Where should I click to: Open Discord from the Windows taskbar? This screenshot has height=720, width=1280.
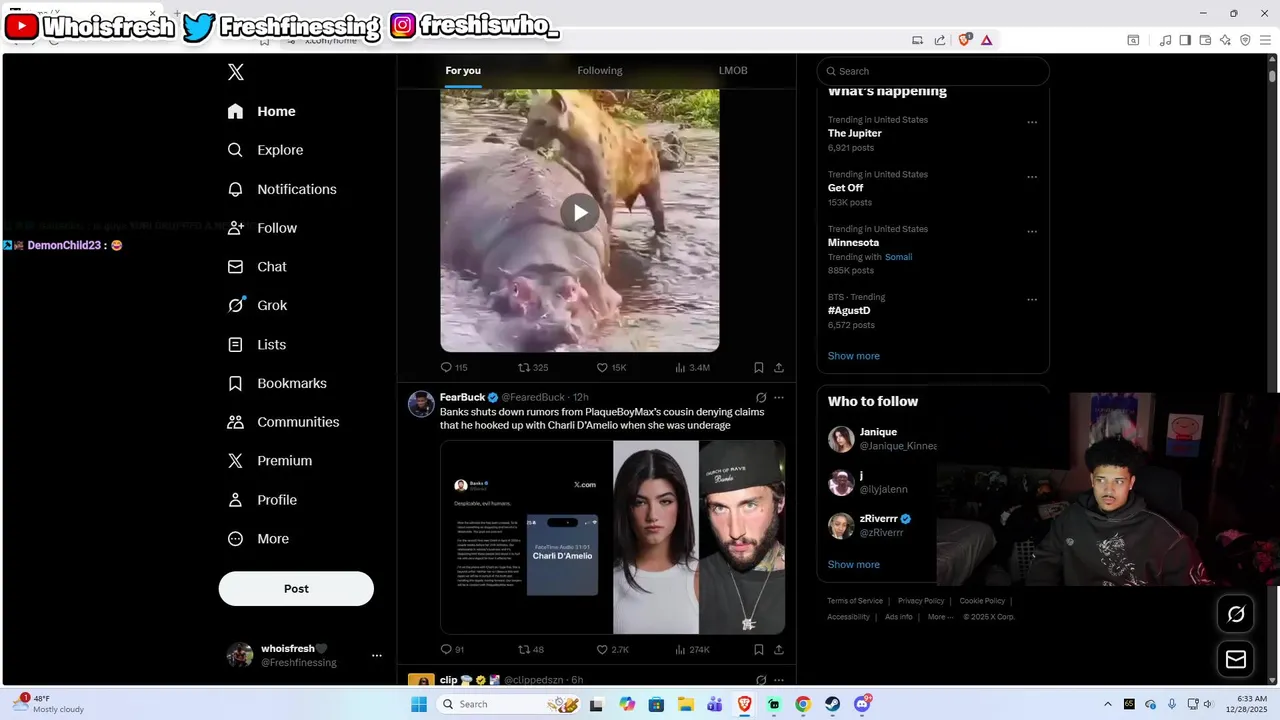862,704
